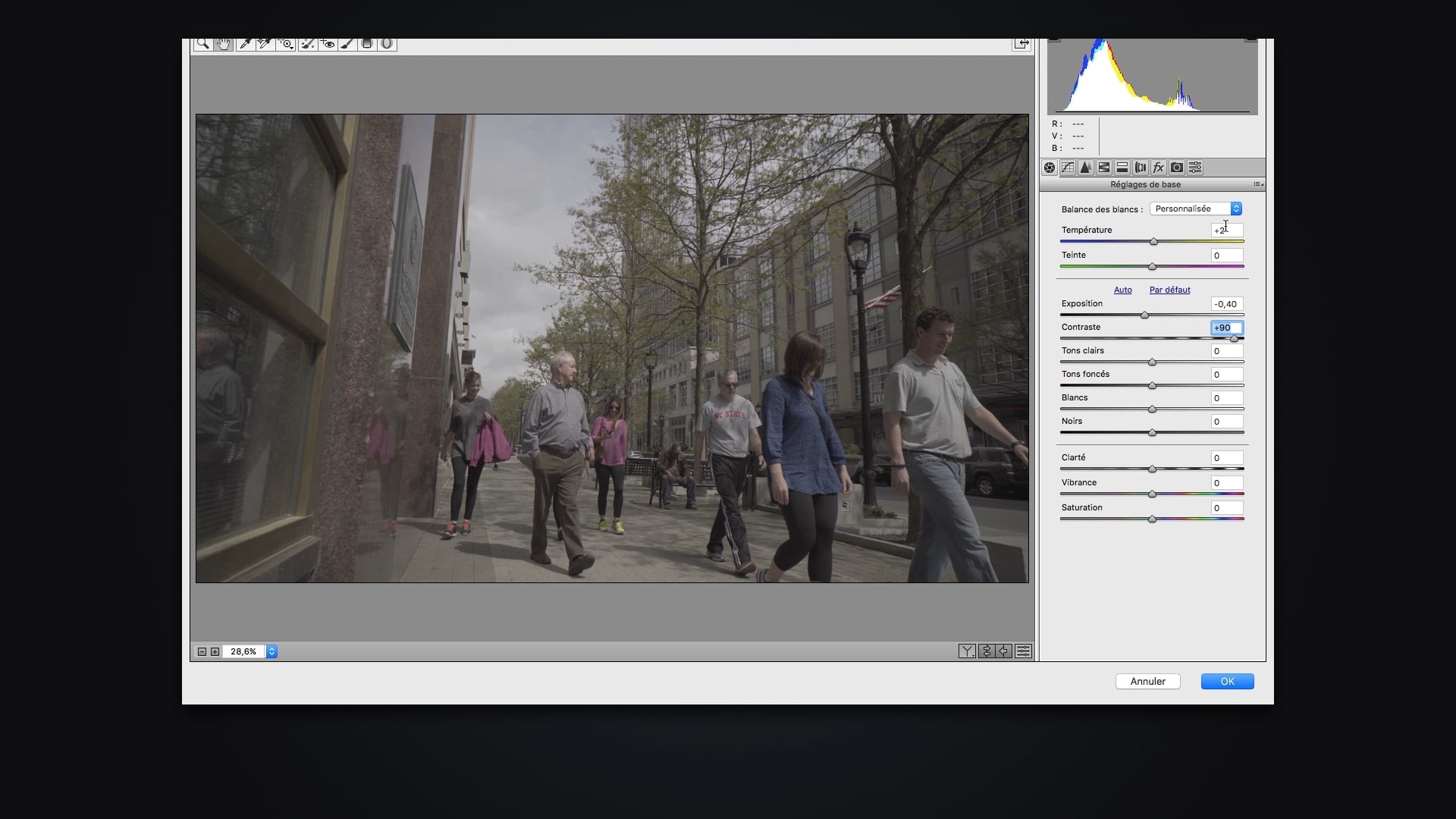Open the Balance des blancs dropdown
The height and width of the screenshot is (819, 1456).
tap(1195, 209)
